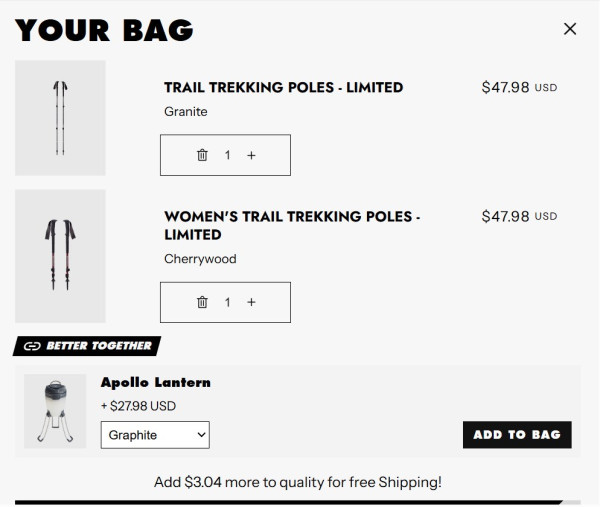Click the Apollo Lantern product image
This screenshot has width=600, height=507.
pyautogui.click(x=55, y=411)
